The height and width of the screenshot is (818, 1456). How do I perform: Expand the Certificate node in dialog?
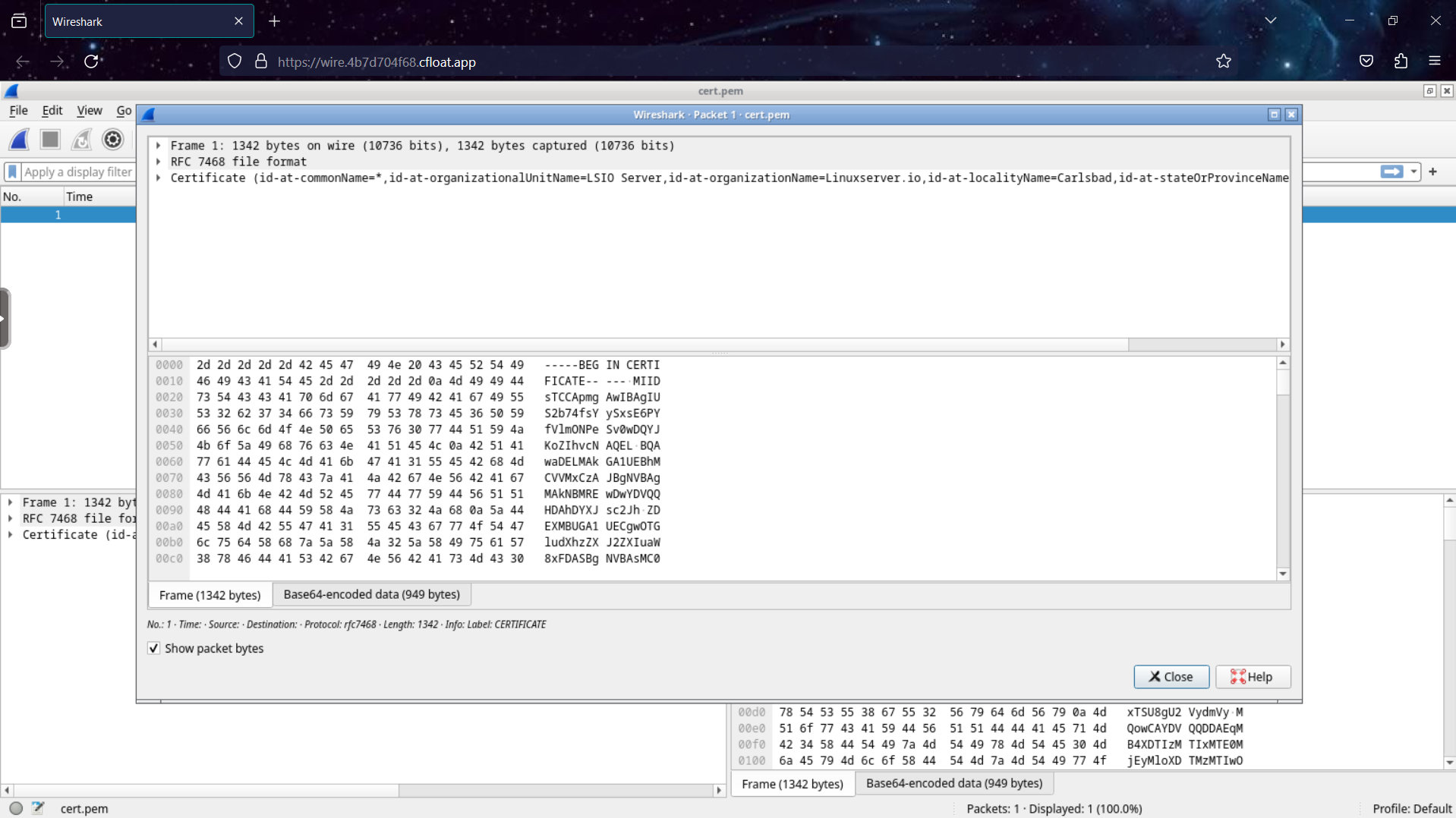point(158,178)
